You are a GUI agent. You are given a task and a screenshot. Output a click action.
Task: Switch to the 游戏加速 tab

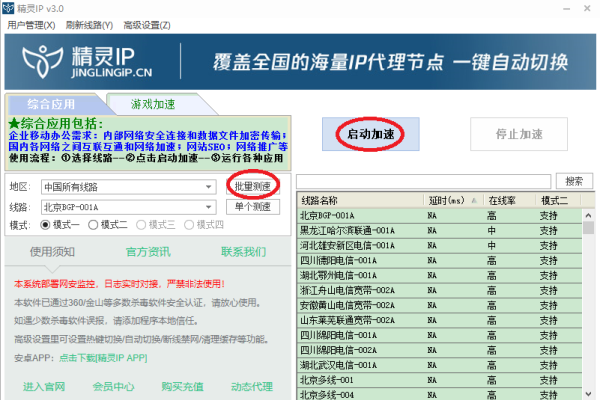pos(153,104)
